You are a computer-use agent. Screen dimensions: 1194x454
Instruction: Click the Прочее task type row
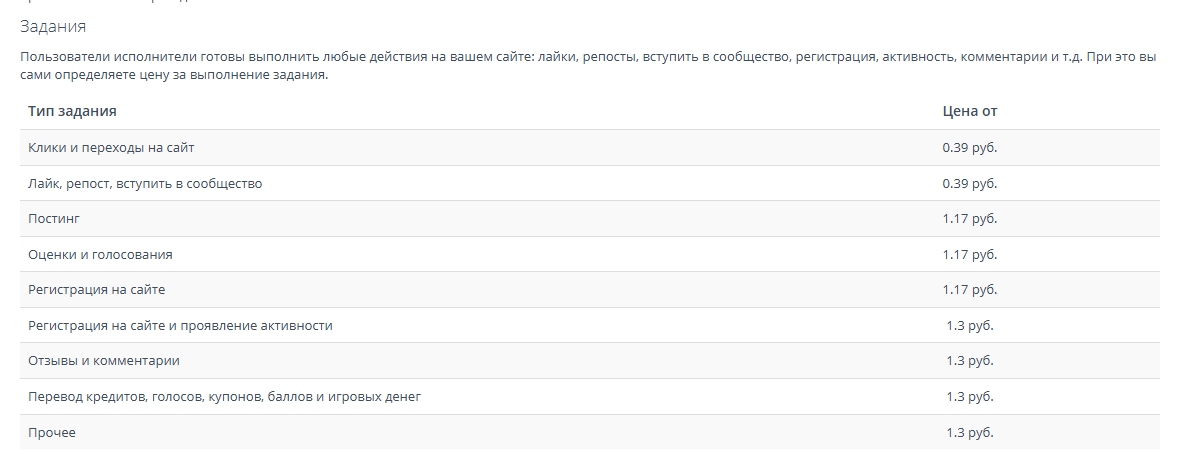(589, 432)
